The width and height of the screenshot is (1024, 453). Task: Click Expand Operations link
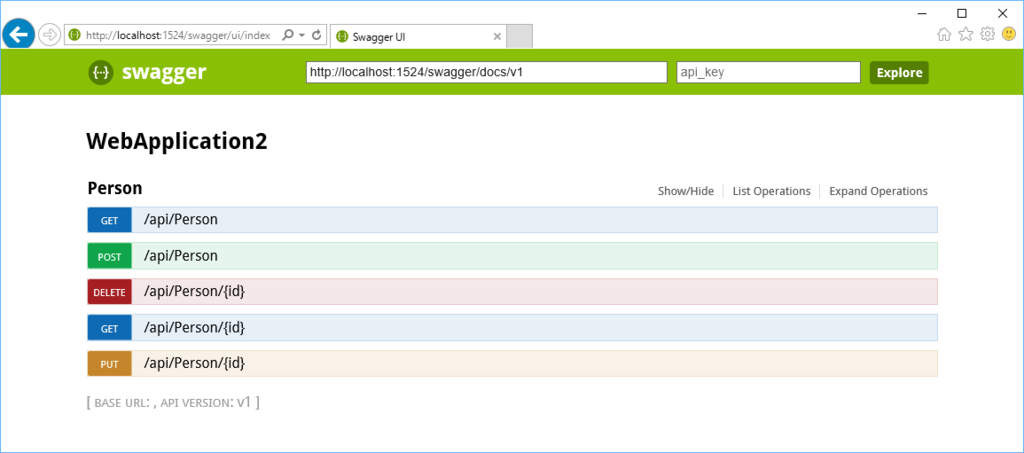point(878,191)
